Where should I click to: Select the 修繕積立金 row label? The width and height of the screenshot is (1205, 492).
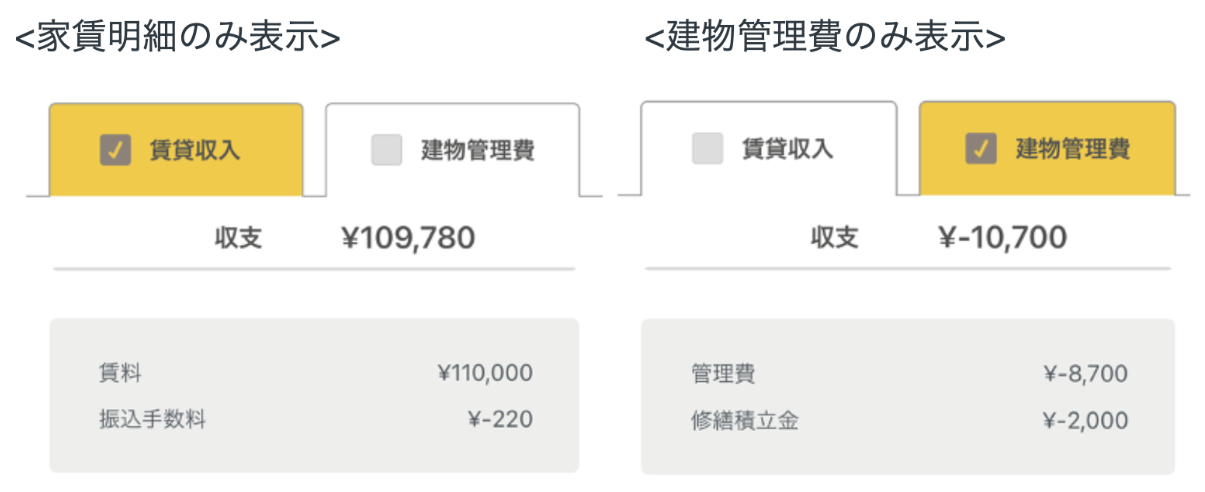(744, 420)
